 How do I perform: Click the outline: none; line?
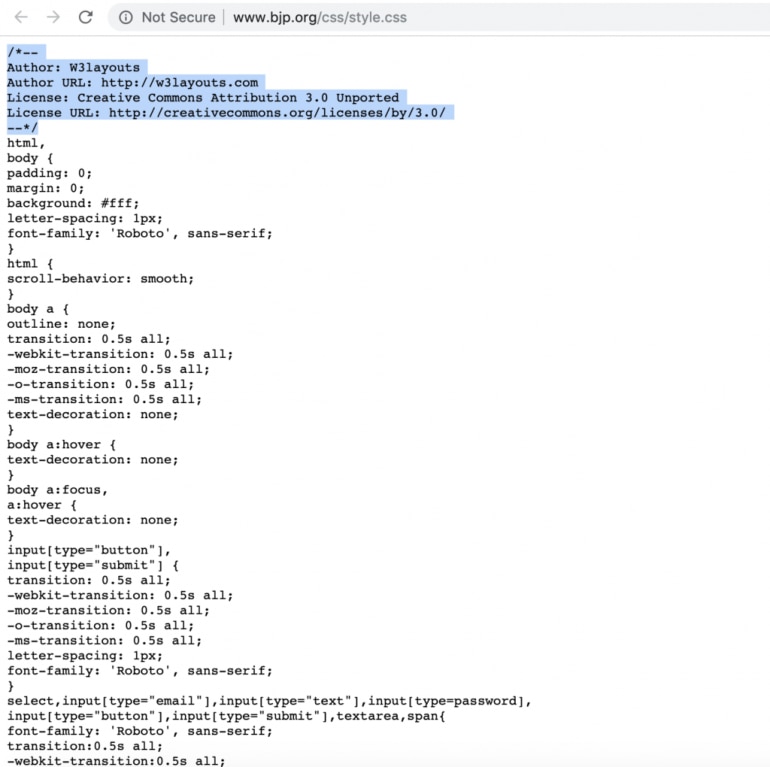61,324
